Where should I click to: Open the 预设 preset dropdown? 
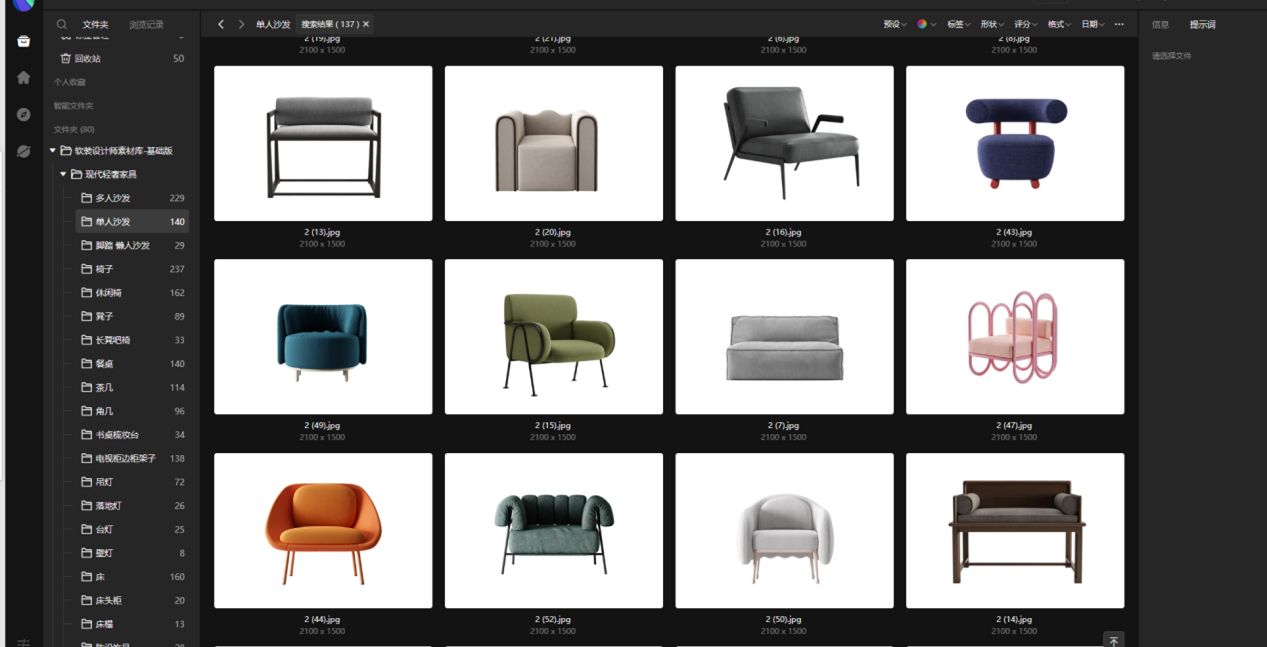pyautogui.click(x=894, y=24)
